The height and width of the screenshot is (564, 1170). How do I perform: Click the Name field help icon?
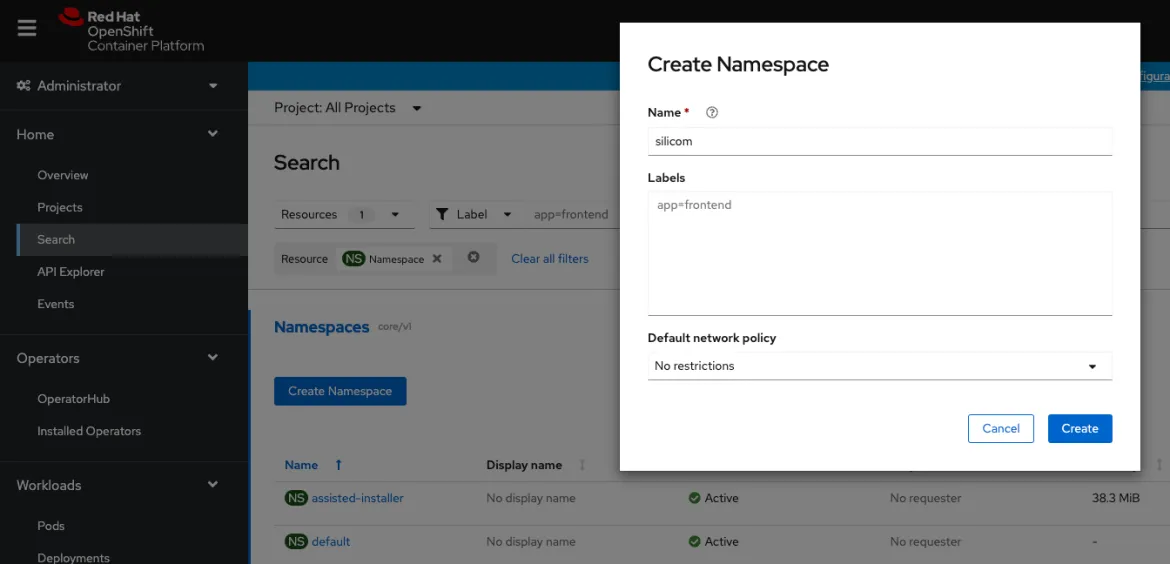pos(712,113)
